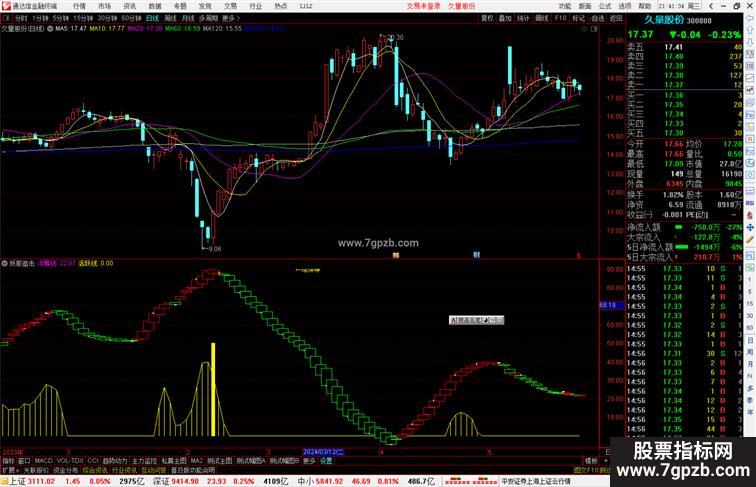
Task: Click the 交易未登录 login link
Action: pos(423,6)
